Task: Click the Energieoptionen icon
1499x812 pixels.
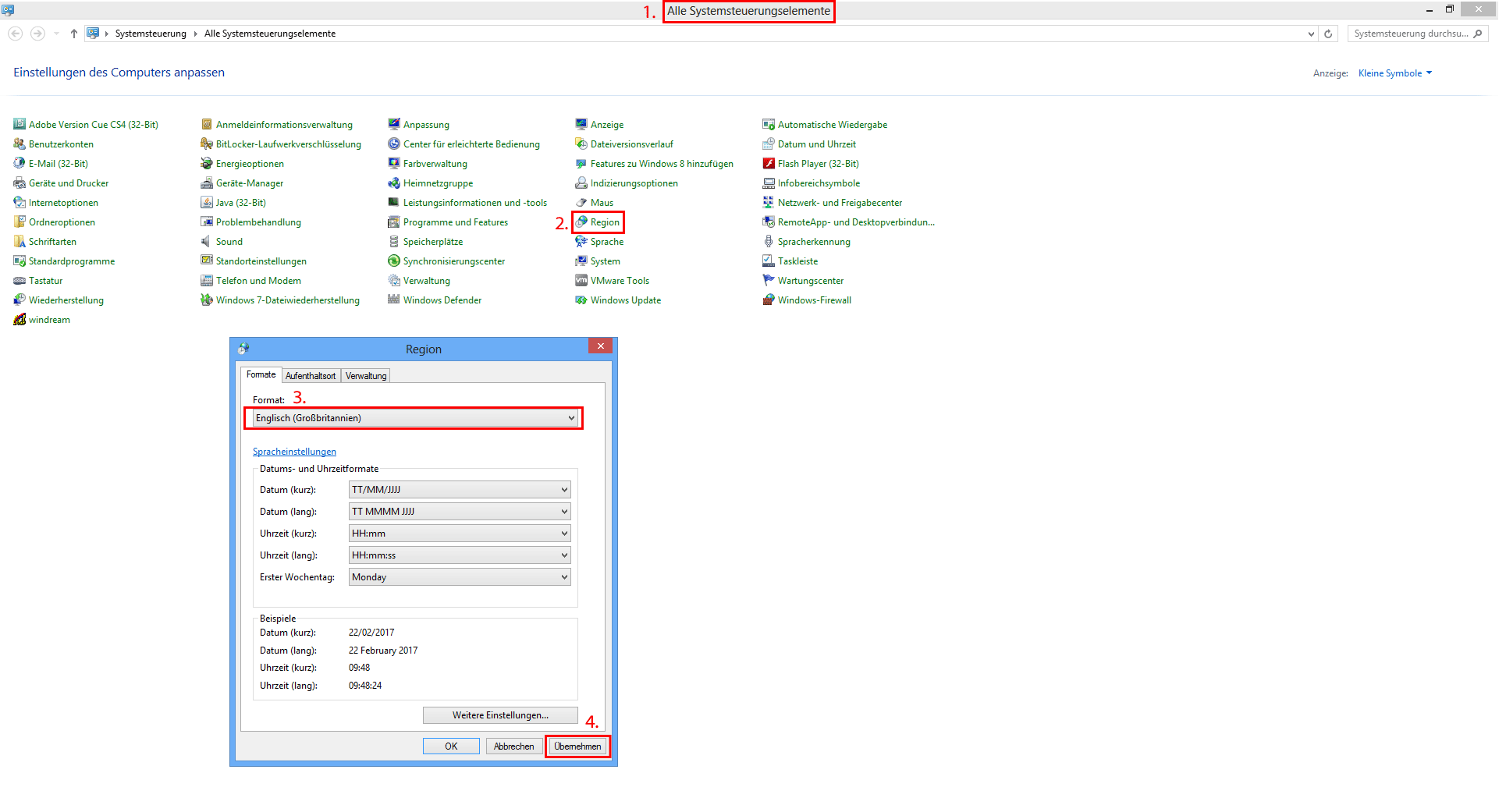Action: coord(207,164)
